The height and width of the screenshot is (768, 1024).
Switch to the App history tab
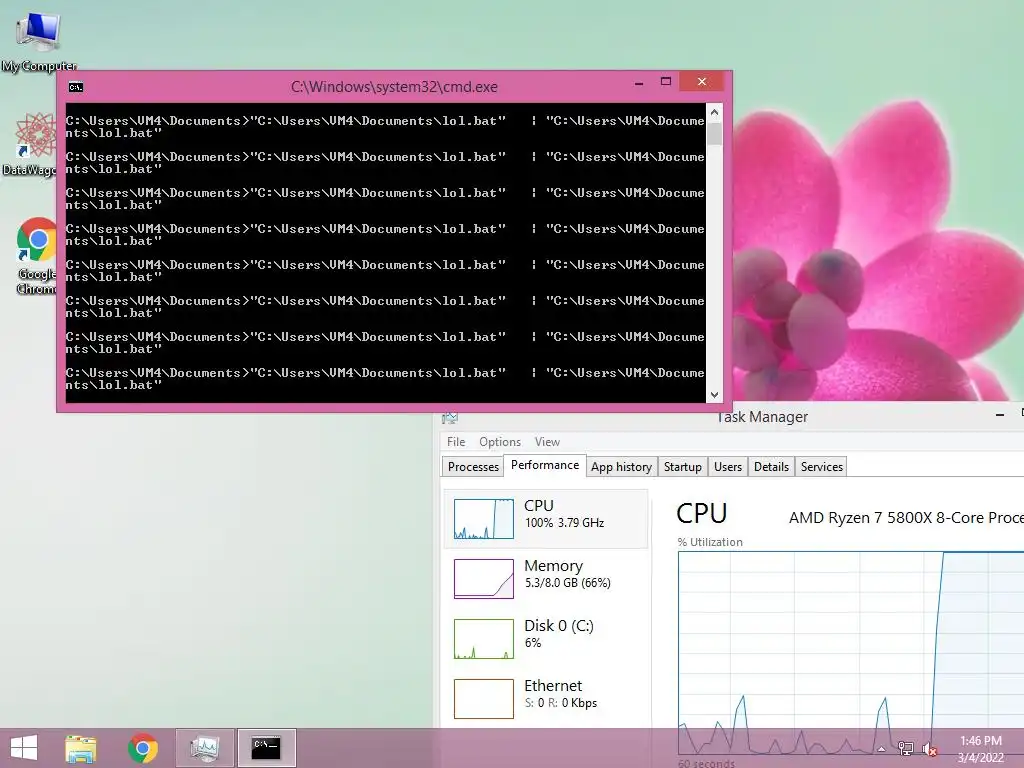621,467
